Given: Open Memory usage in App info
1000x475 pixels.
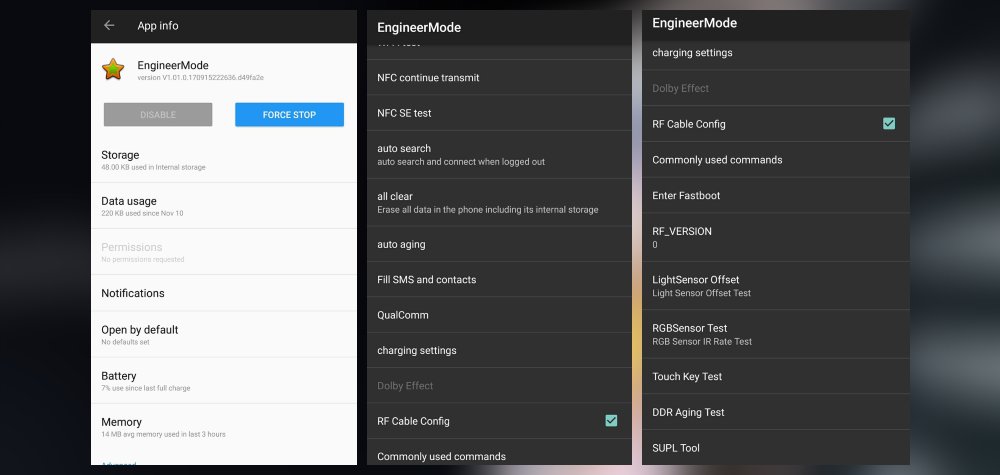Looking at the screenshot, I should tap(224, 427).
